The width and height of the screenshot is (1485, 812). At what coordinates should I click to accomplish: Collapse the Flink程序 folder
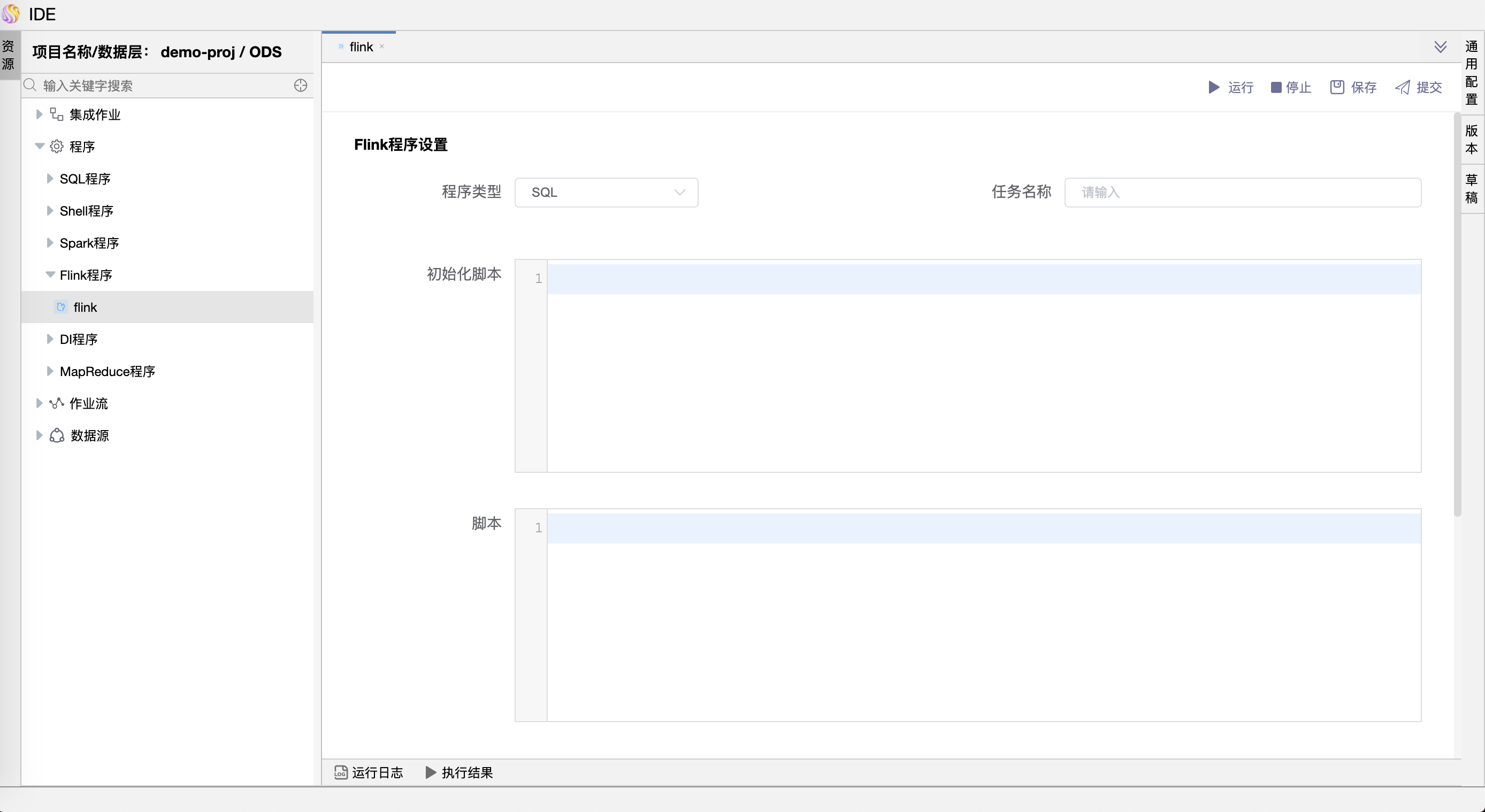50,275
